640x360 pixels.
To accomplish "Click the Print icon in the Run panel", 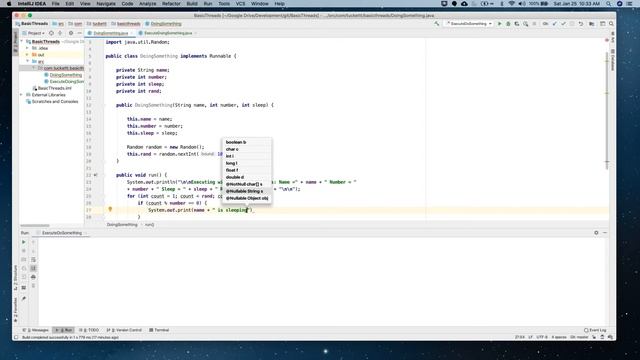I will click(33, 277).
